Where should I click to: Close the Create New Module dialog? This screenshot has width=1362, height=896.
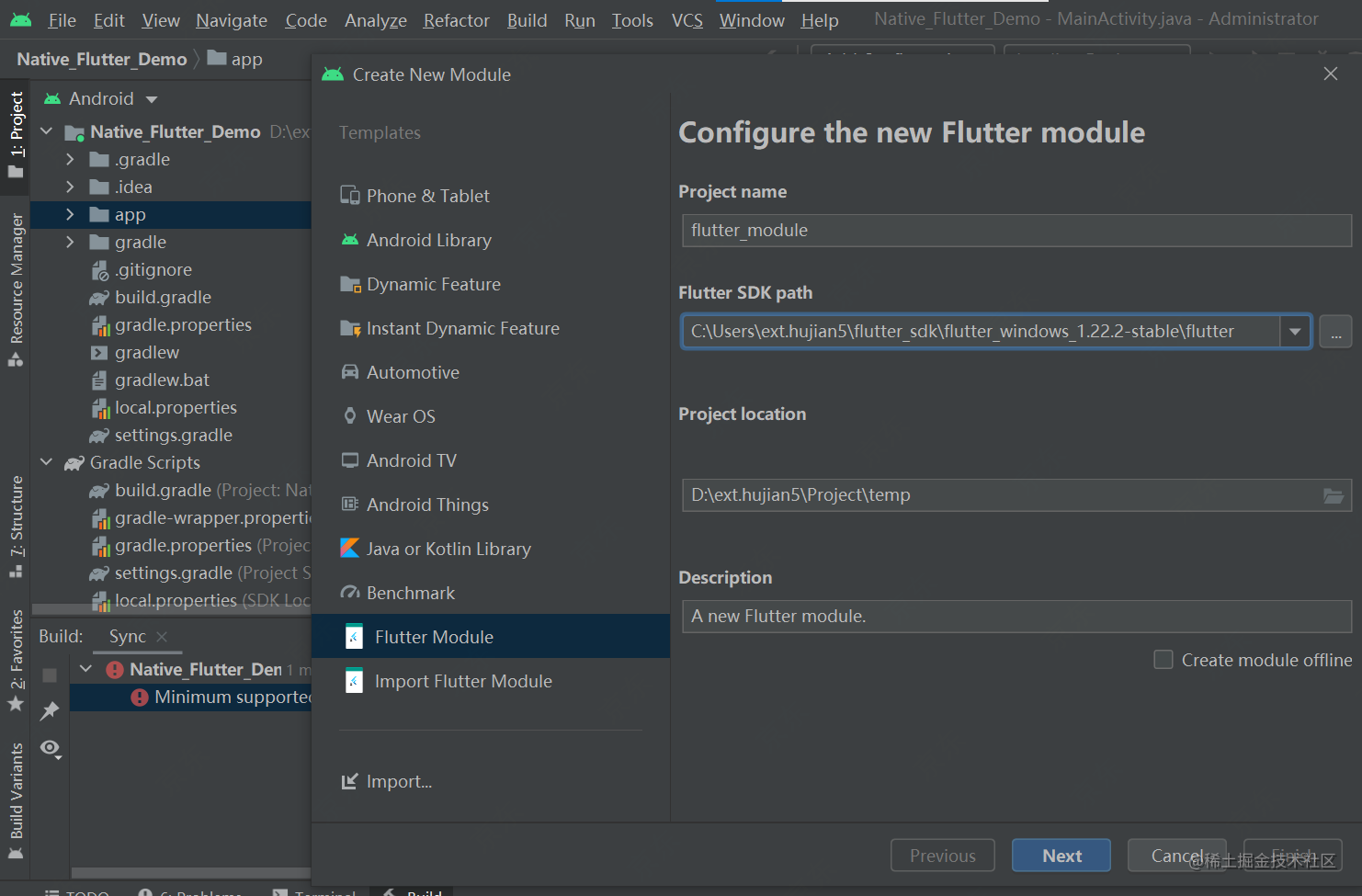1330,74
